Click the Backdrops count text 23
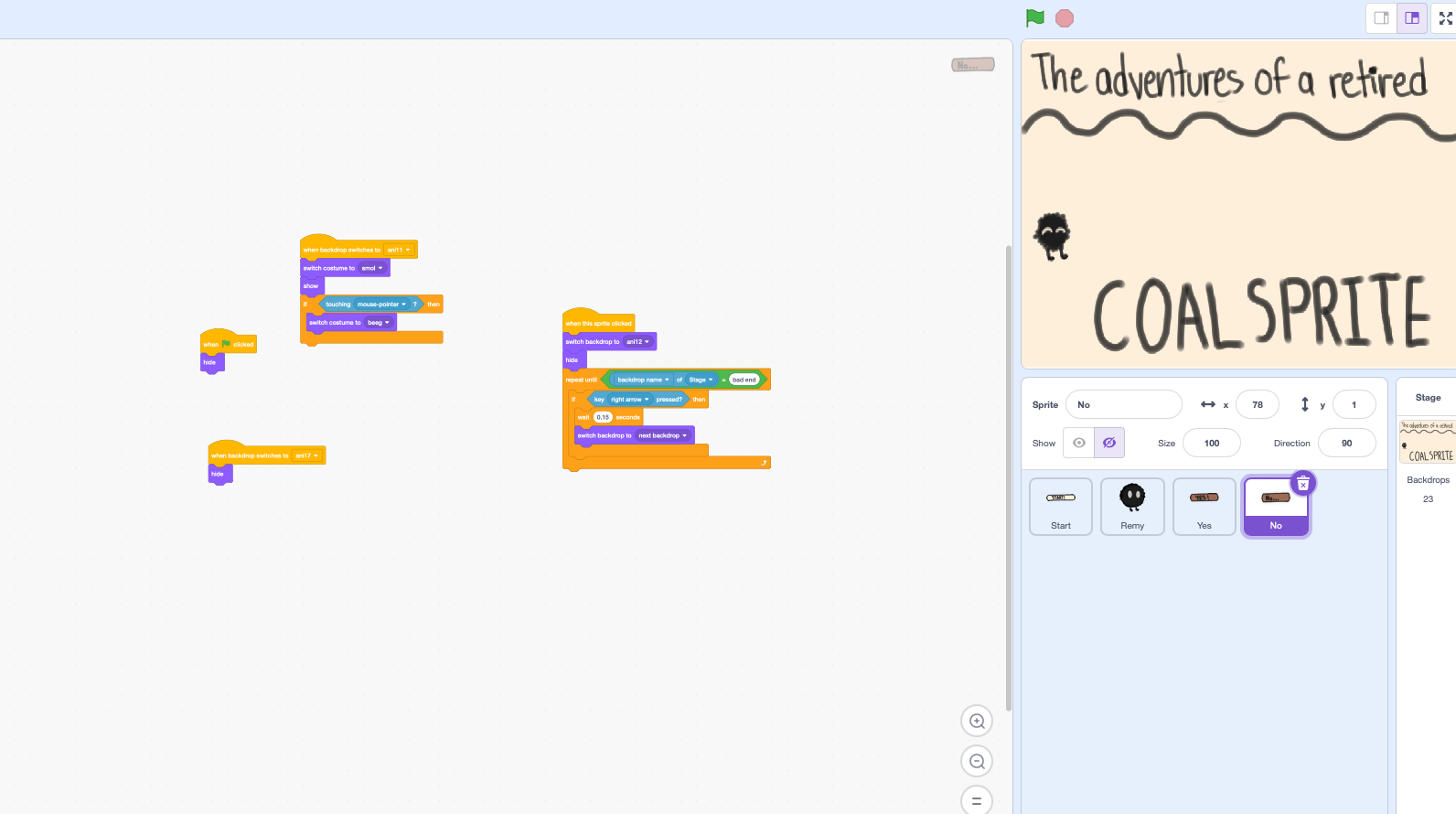The height and width of the screenshot is (814, 1456). pyautogui.click(x=1428, y=499)
